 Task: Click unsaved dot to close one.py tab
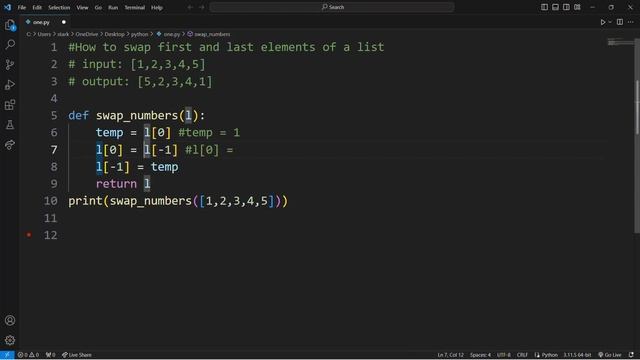pyautogui.click(x=64, y=22)
